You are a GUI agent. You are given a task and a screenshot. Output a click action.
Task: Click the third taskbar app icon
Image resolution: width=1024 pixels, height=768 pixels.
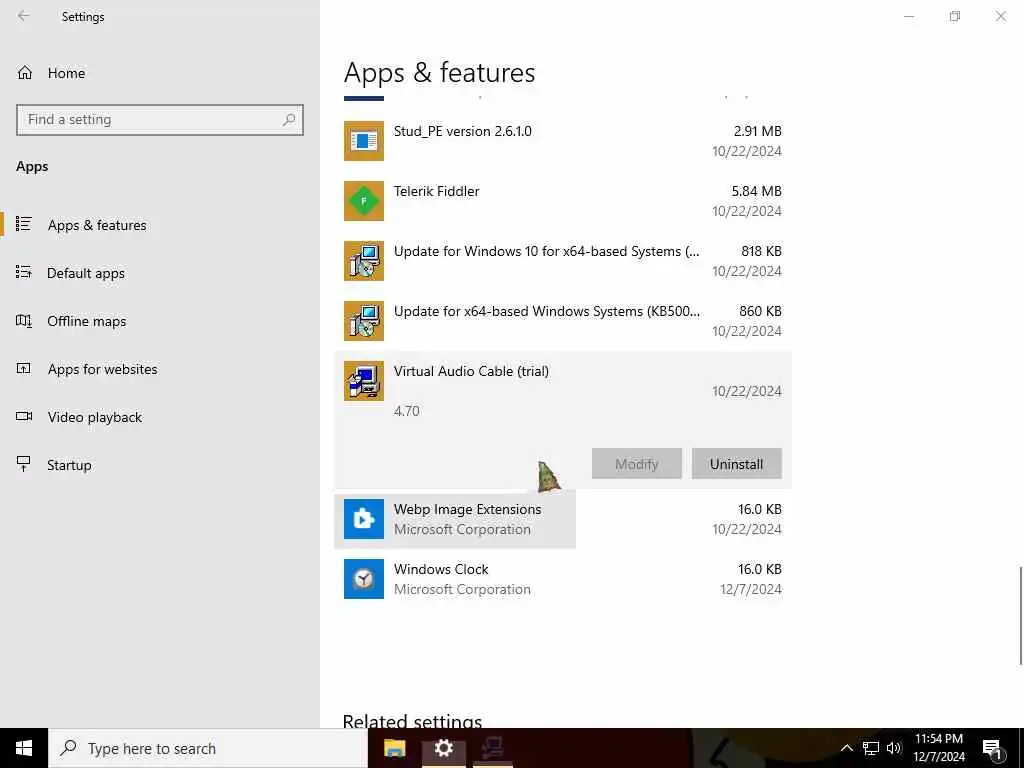(492, 748)
